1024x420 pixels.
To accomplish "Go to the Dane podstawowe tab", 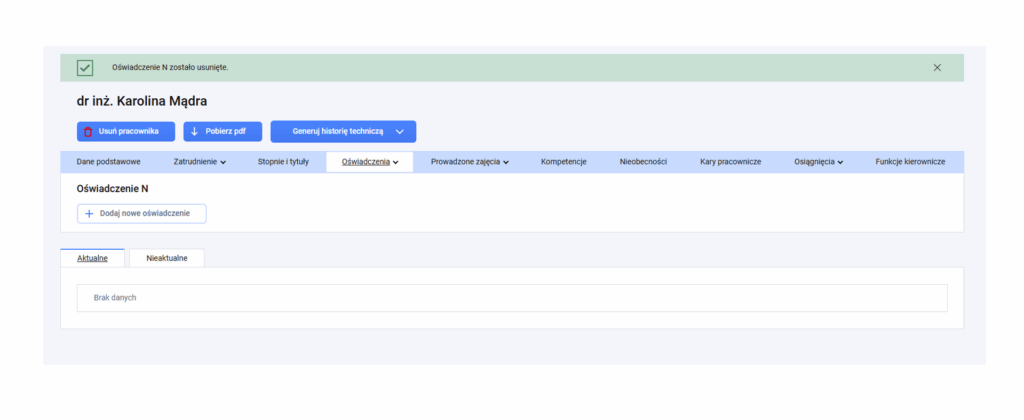I will pyautogui.click(x=108, y=162).
